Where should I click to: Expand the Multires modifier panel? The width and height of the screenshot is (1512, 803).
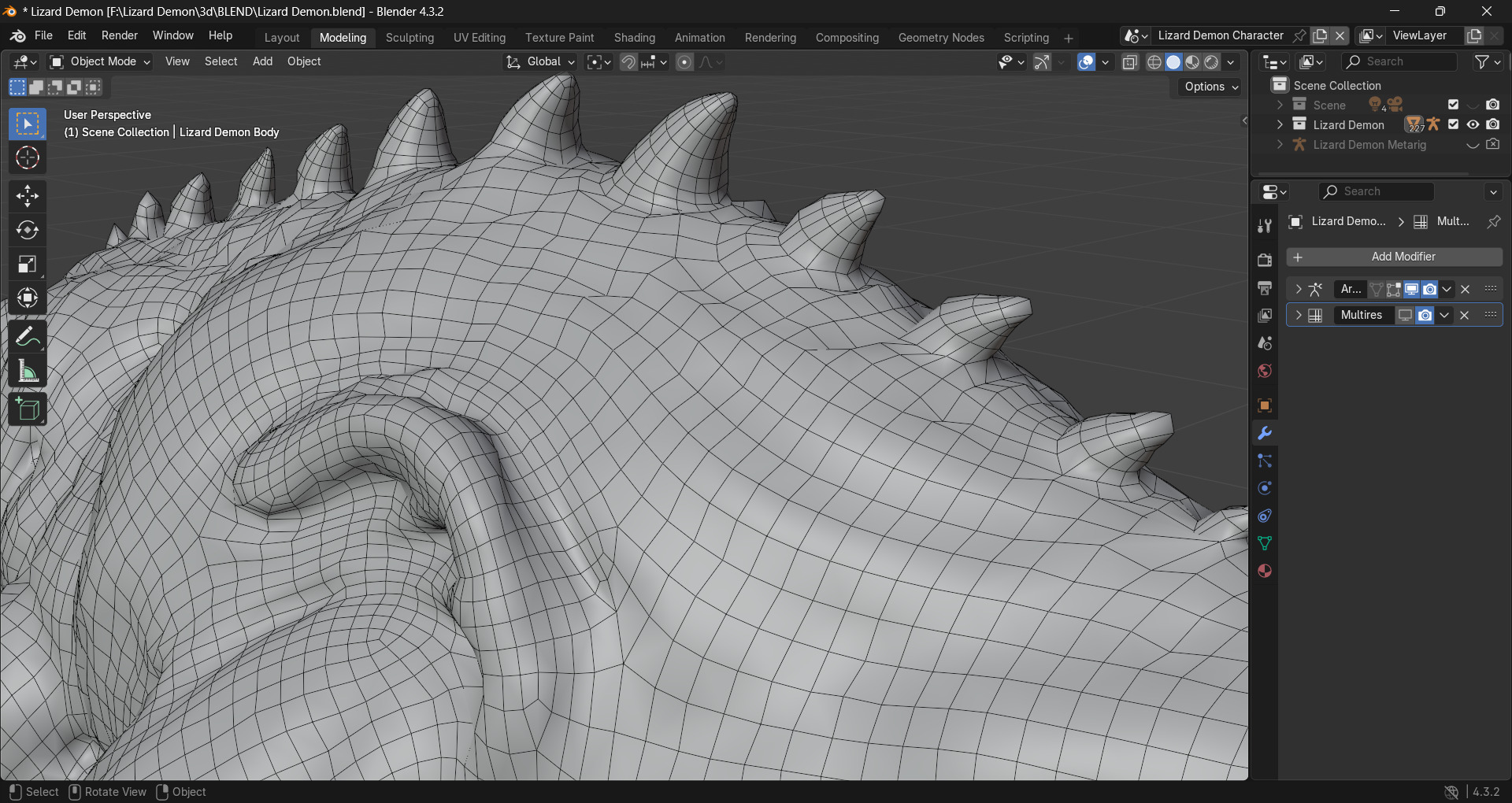(1298, 315)
